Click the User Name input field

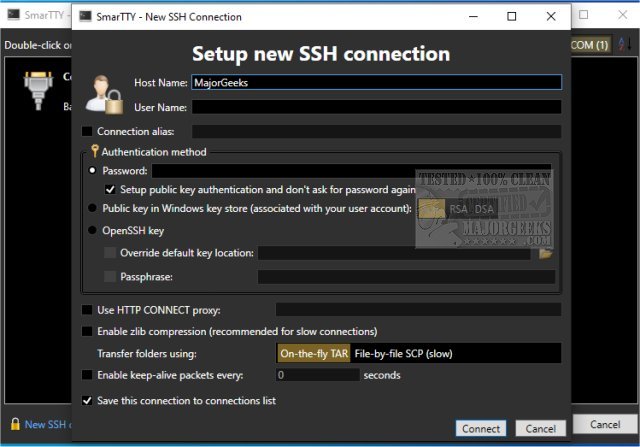[x=376, y=107]
